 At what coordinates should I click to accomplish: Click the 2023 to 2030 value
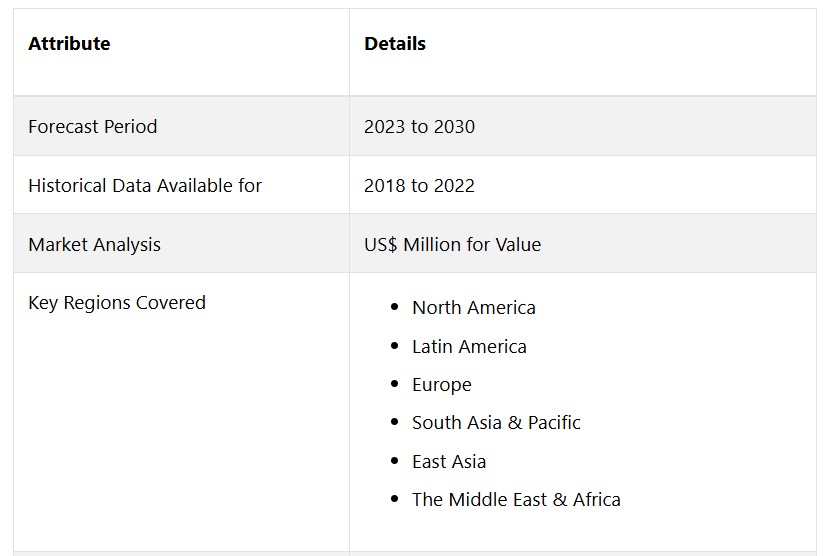pyautogui.click(x=419, y=127)
